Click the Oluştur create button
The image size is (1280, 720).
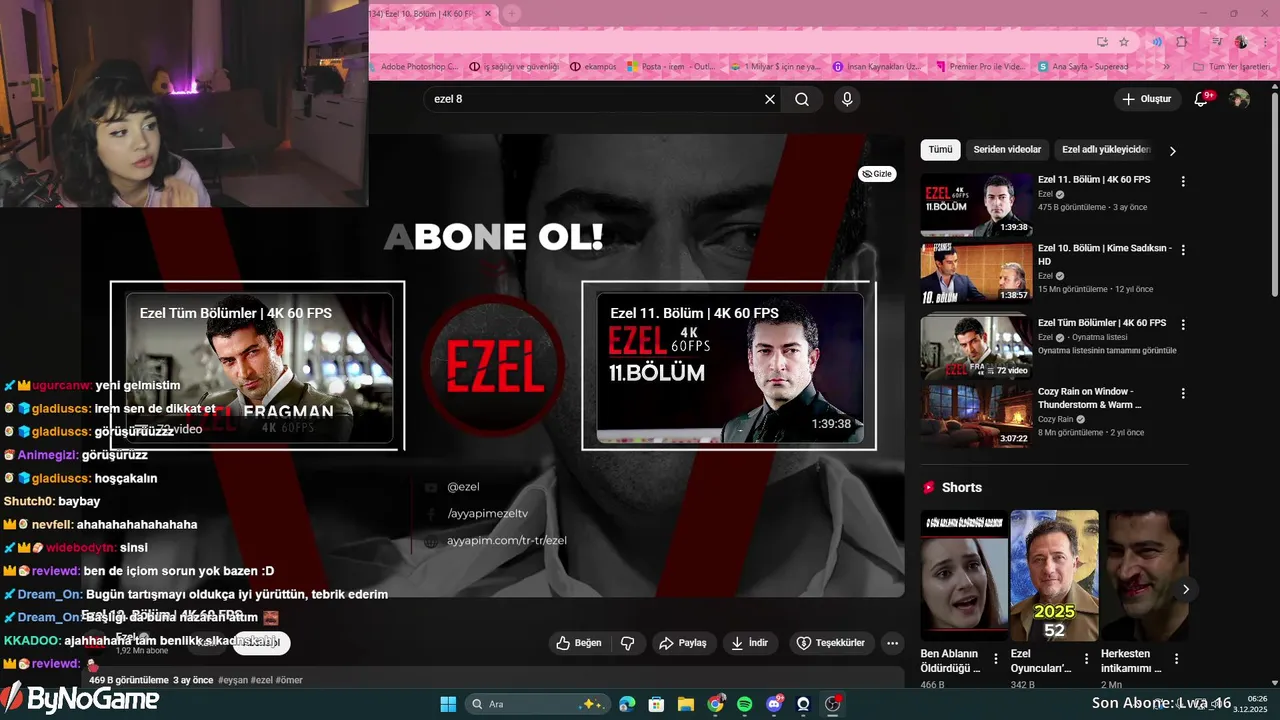(x=1147, y=99)
